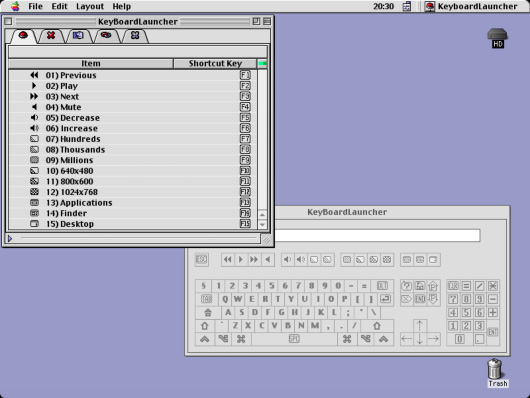Click the list scroll down arrow
Screen dimensions: 530x398
pos(262,224)
